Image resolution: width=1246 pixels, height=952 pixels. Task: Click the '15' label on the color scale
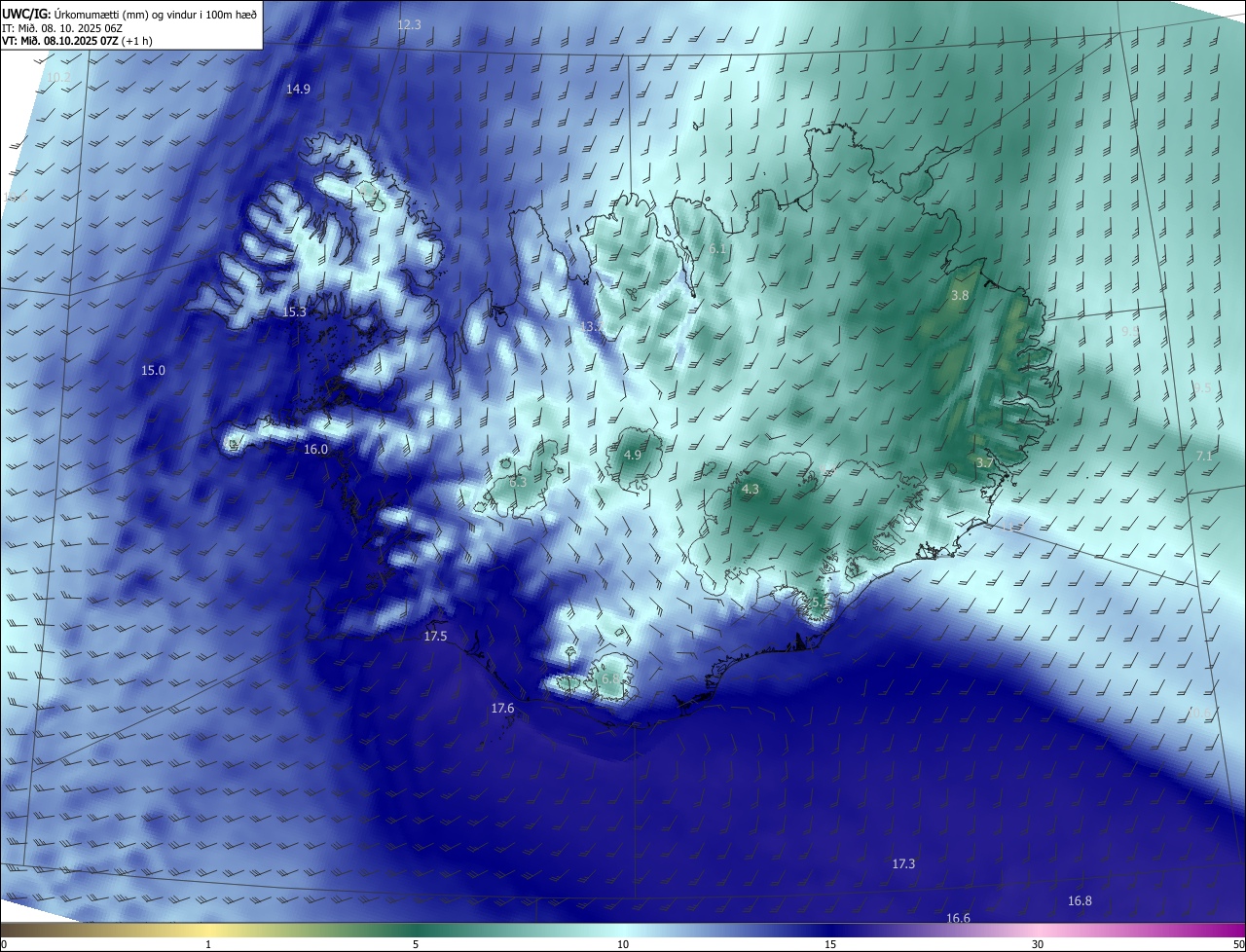coord(830,944)
